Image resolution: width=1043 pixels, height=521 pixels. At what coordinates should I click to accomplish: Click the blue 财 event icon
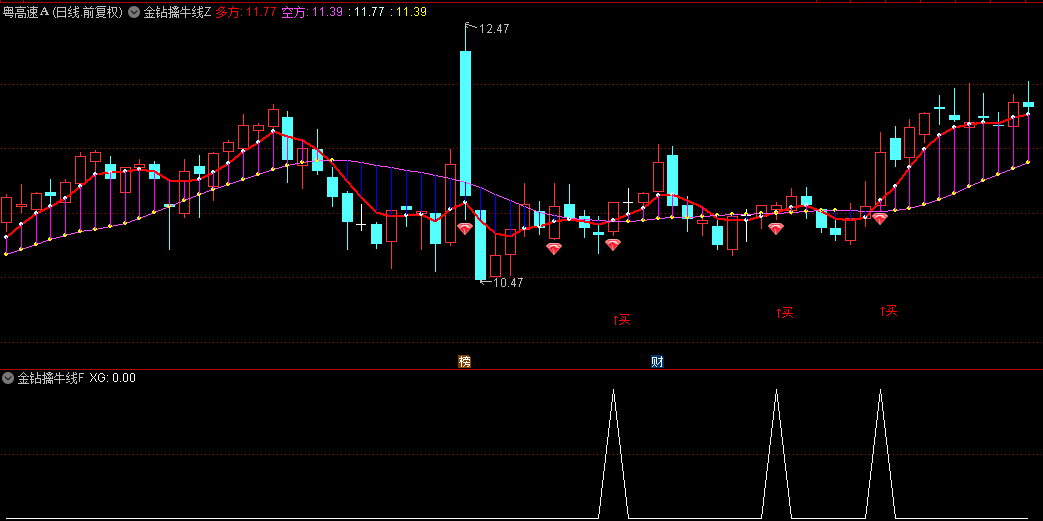coord(657,361)
